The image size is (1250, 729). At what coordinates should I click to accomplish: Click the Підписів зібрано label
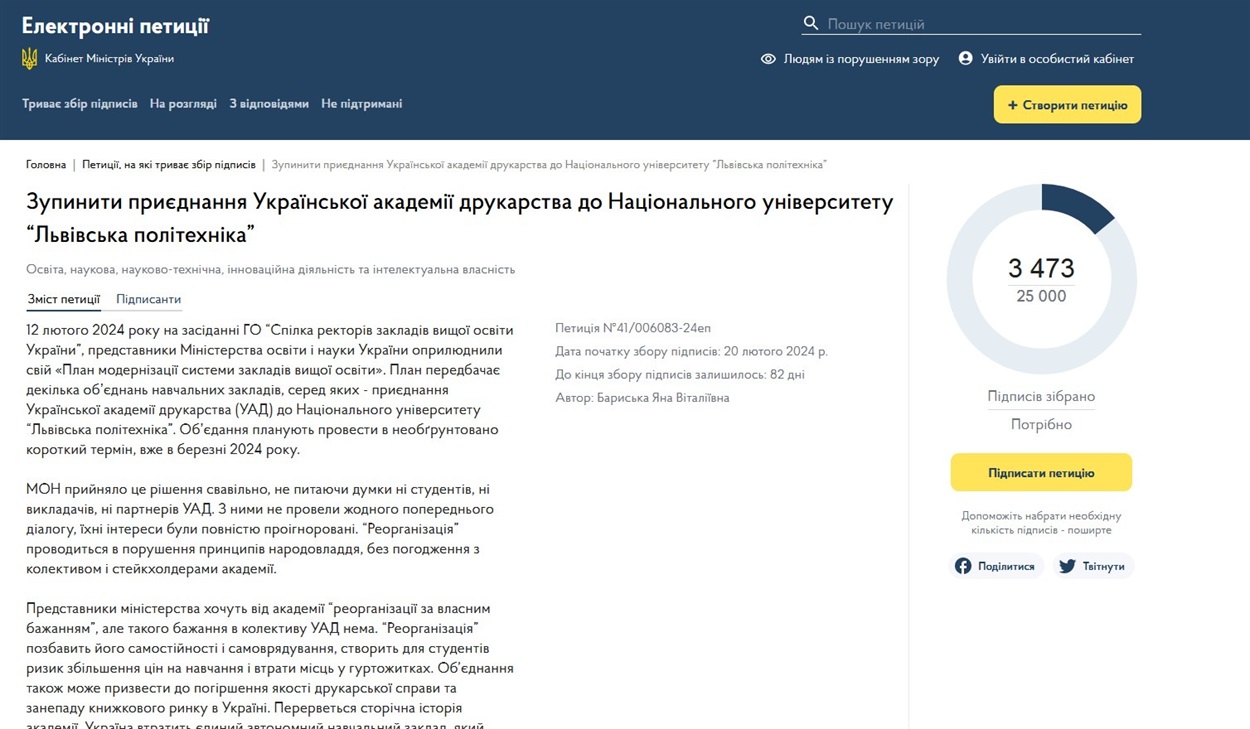[1041, 397]
